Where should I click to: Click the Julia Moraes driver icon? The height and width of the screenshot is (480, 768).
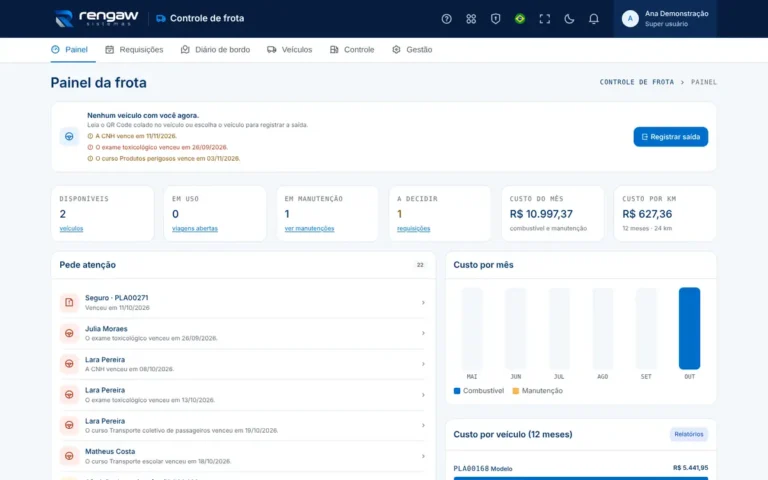pyautogui.click(x=69, y=333)
